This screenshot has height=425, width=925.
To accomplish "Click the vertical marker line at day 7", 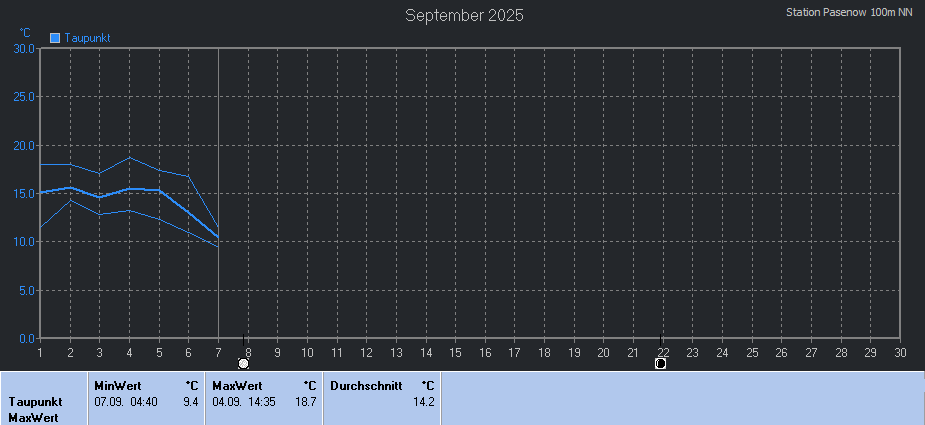I will point(218,194).
